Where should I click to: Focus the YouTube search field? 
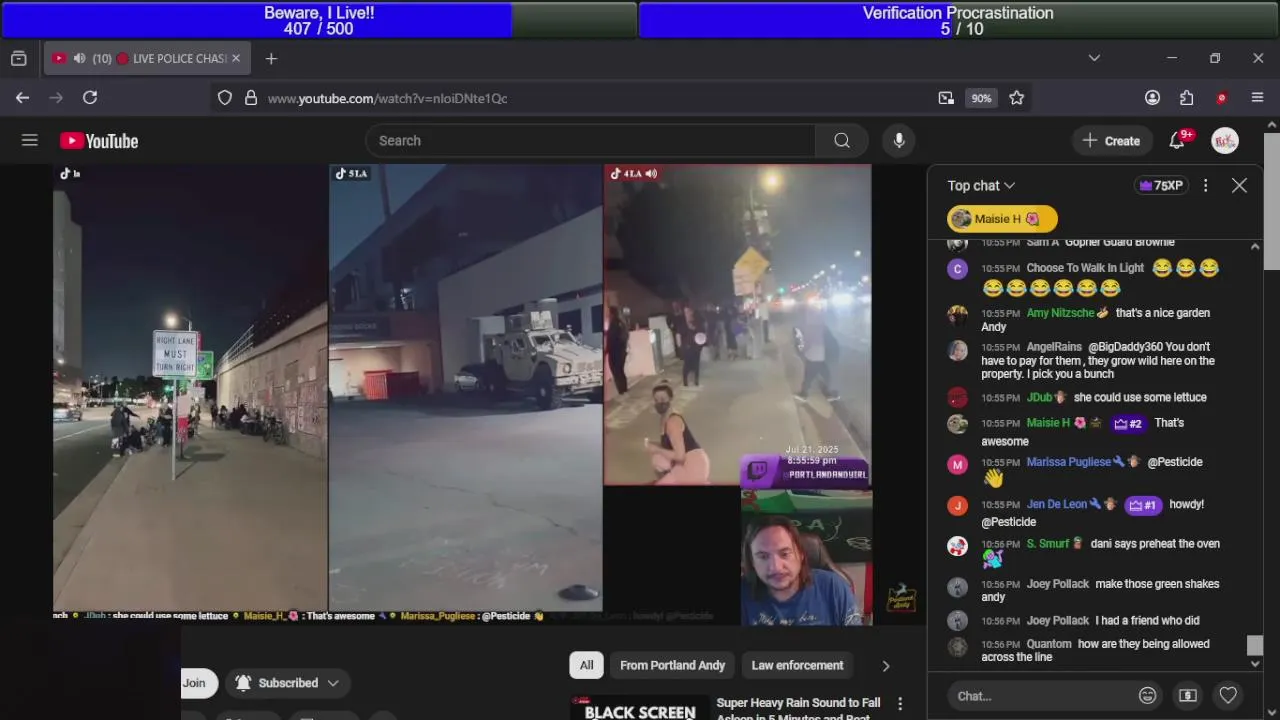590,141
